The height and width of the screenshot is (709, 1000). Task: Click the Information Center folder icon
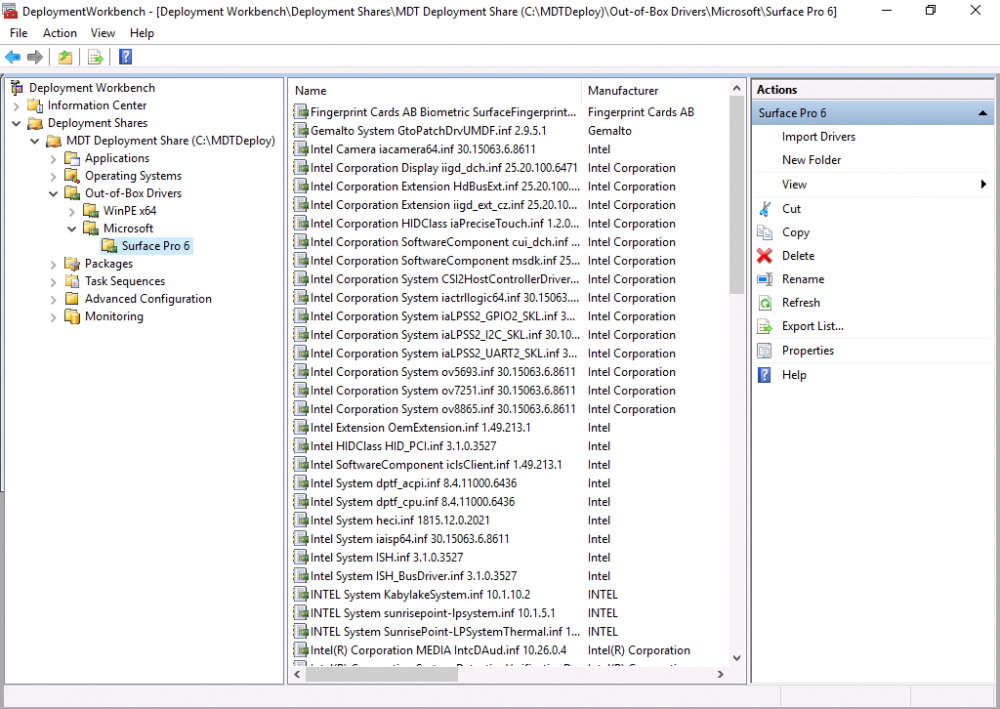point(36,105)
